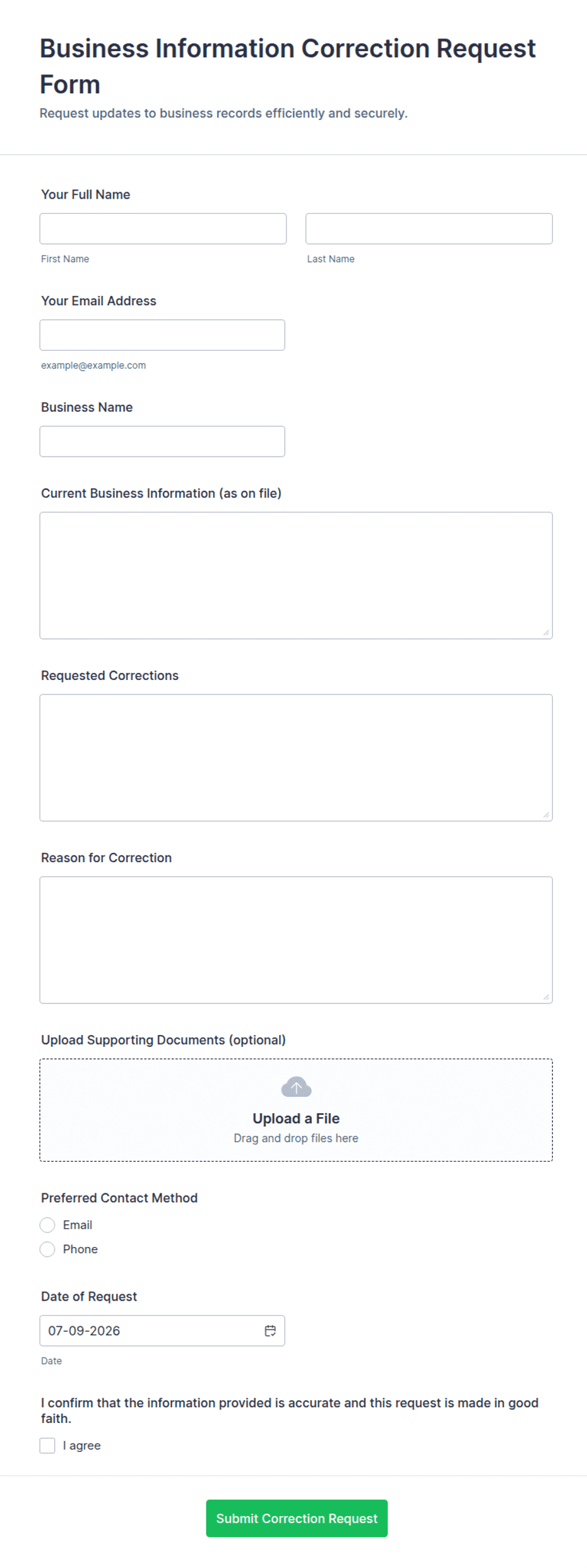Screen dimensions: 587x1568
Task: Focus the Last Name input field
Action: [x=429, y=228]
